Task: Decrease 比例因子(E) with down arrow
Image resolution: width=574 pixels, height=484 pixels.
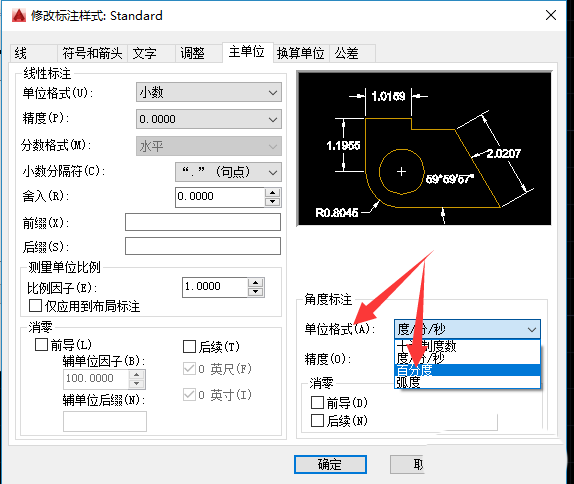Action: point(256,292)
